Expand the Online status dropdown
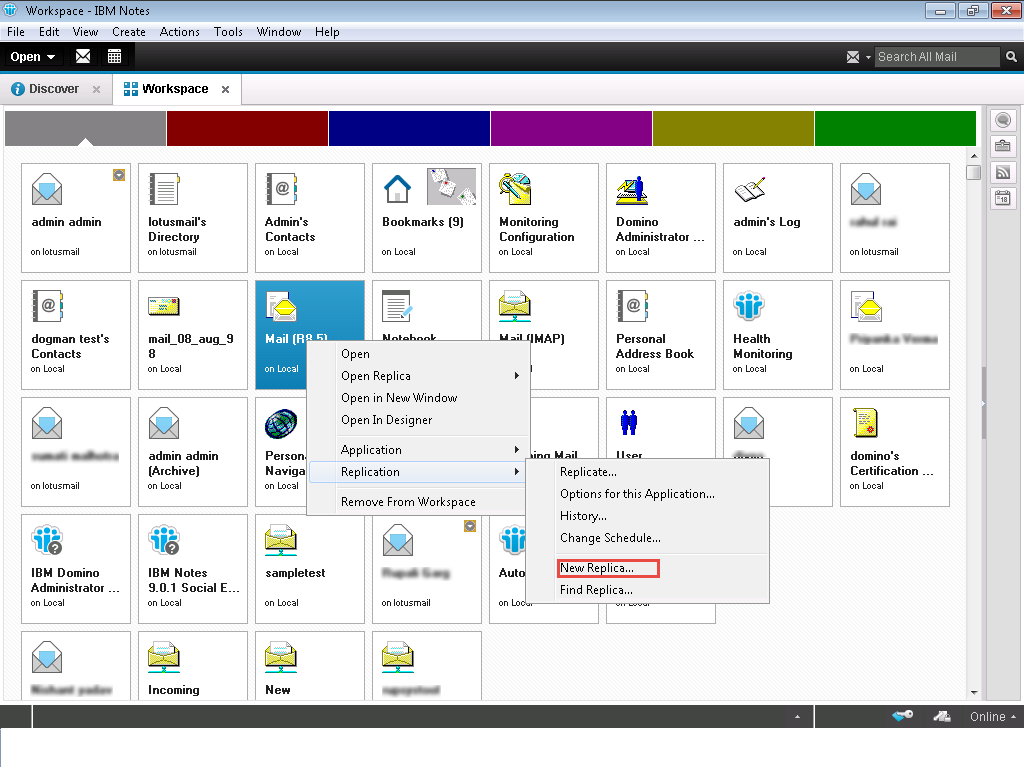This screenshot has width=1024, height=767. pos(993,717)
